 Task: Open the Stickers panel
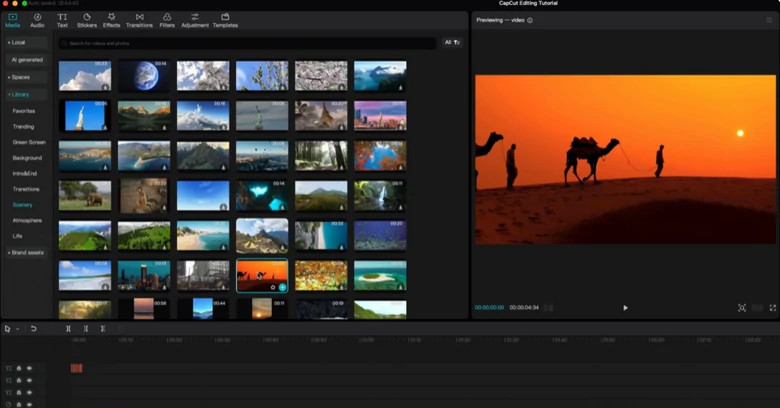(x=86, y=19)
